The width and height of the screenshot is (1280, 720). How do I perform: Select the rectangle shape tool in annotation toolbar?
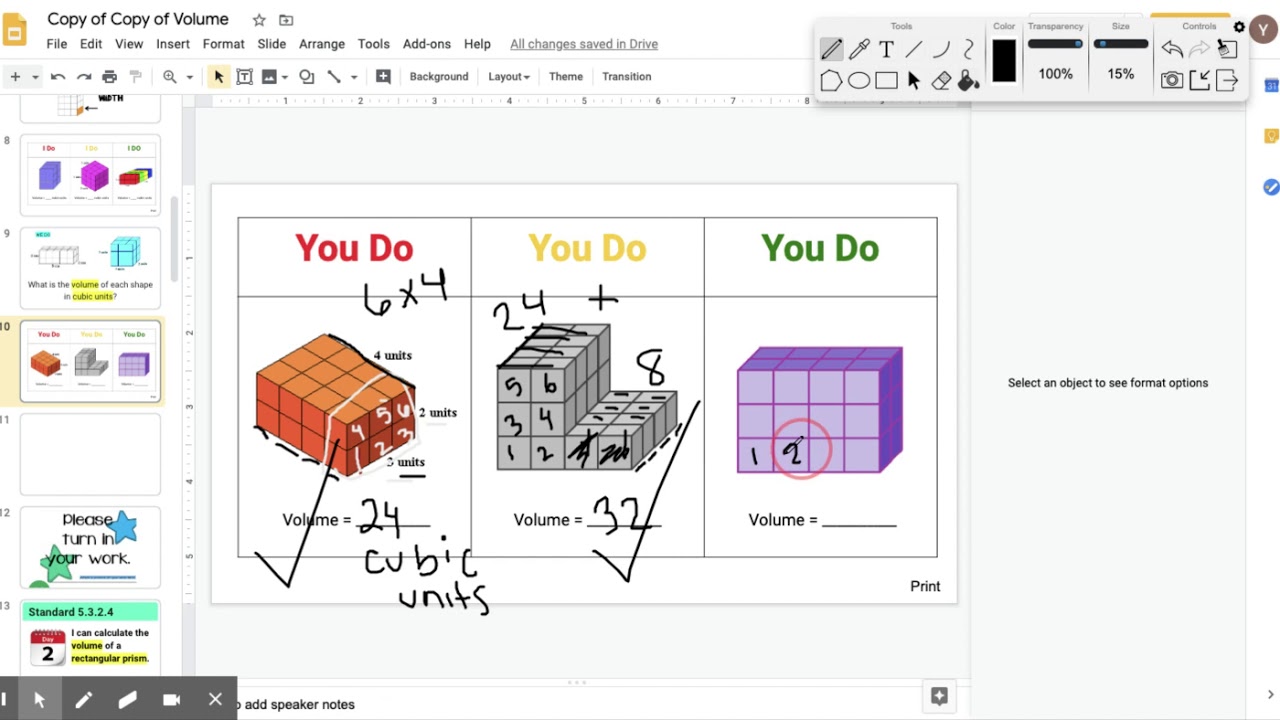click(886, 81)
